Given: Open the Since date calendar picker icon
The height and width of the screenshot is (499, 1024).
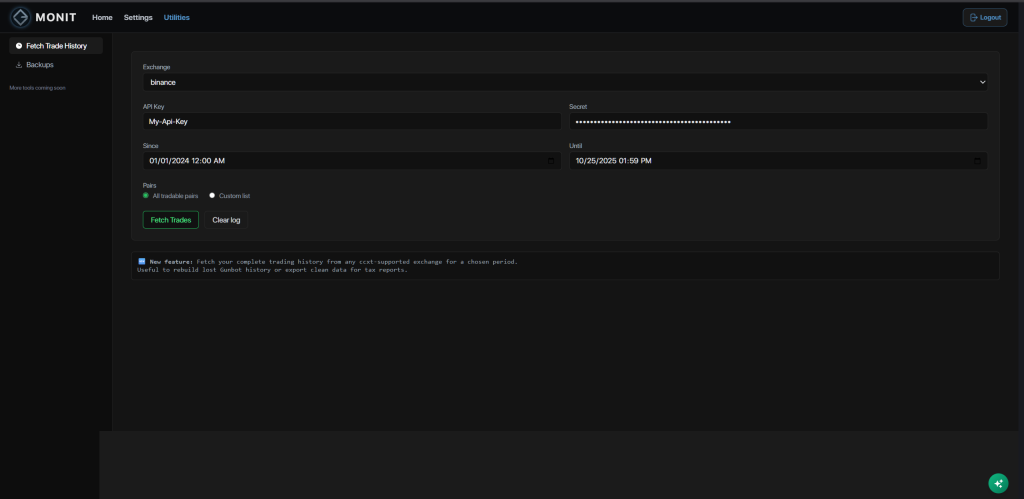Looking at the screenshot, I should pos(551,161).
